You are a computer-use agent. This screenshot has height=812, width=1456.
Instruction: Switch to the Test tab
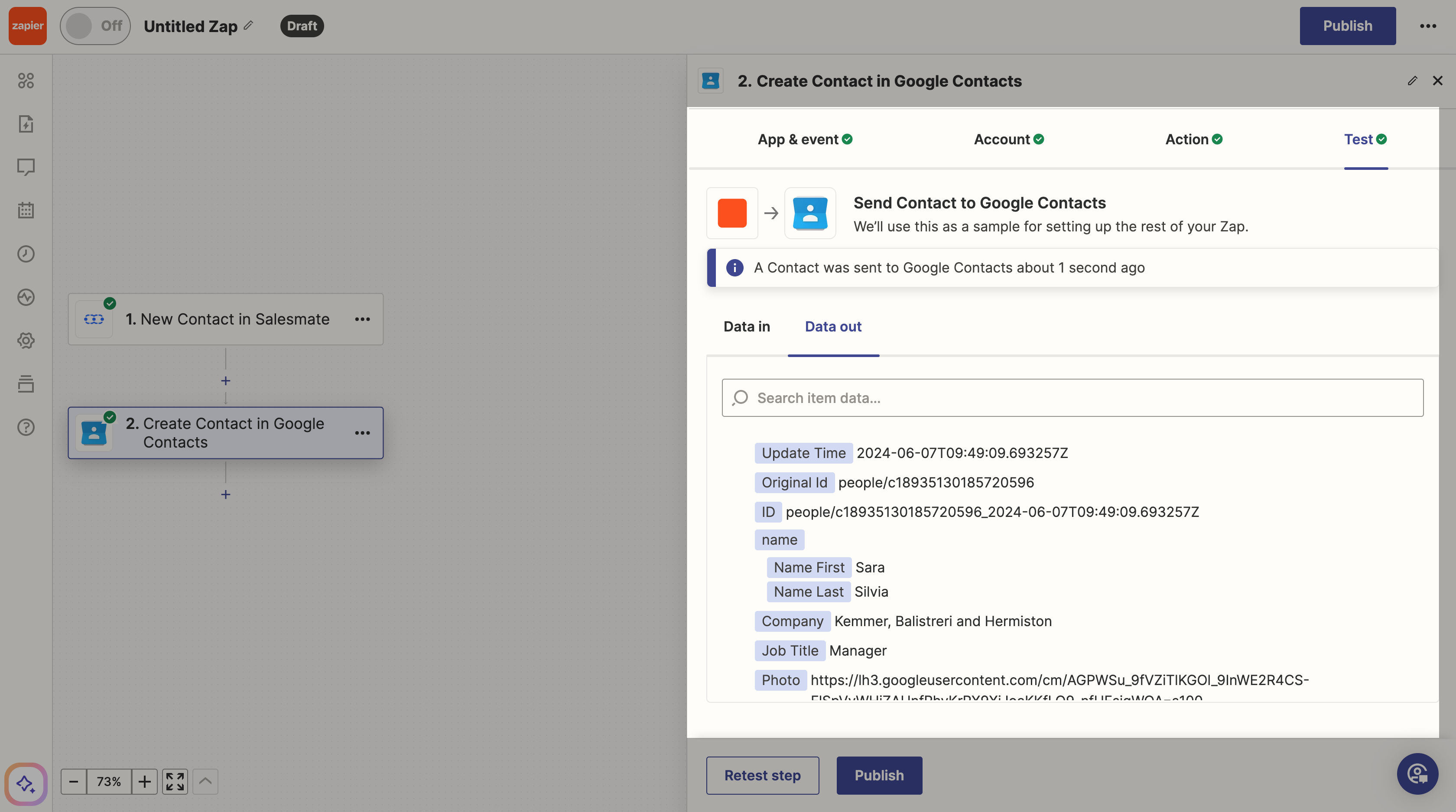[1365, 140]
